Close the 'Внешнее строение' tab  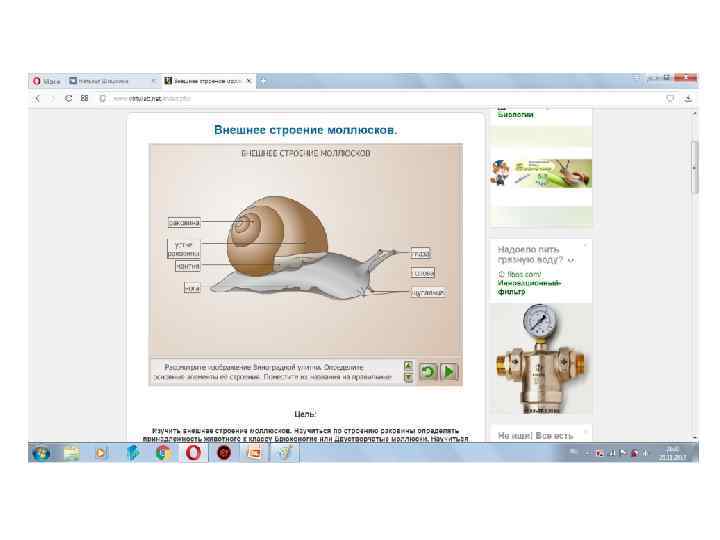point(249,81)
